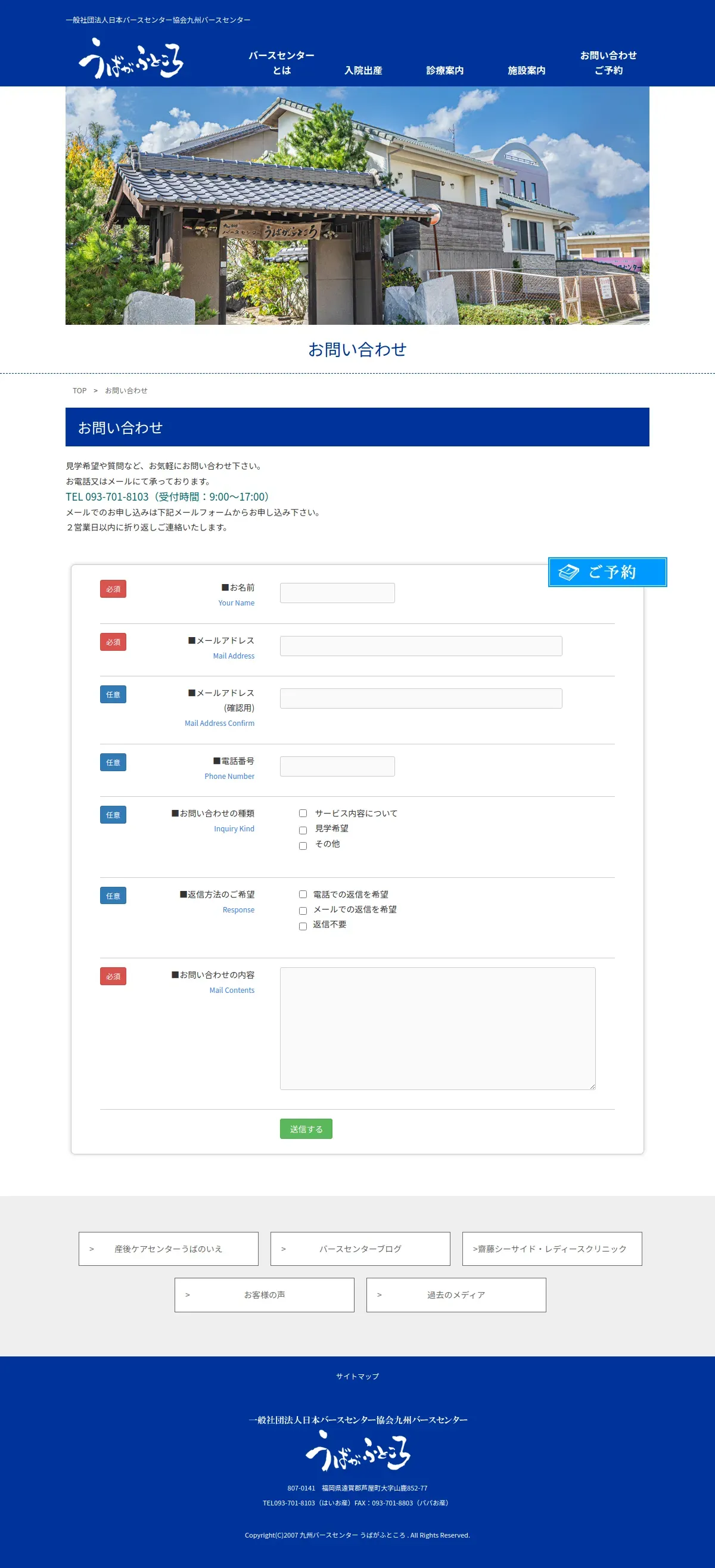This screenshot has width=715, height=1568.
Task: Click the サイトマップ footer link
Action: 358,1376
